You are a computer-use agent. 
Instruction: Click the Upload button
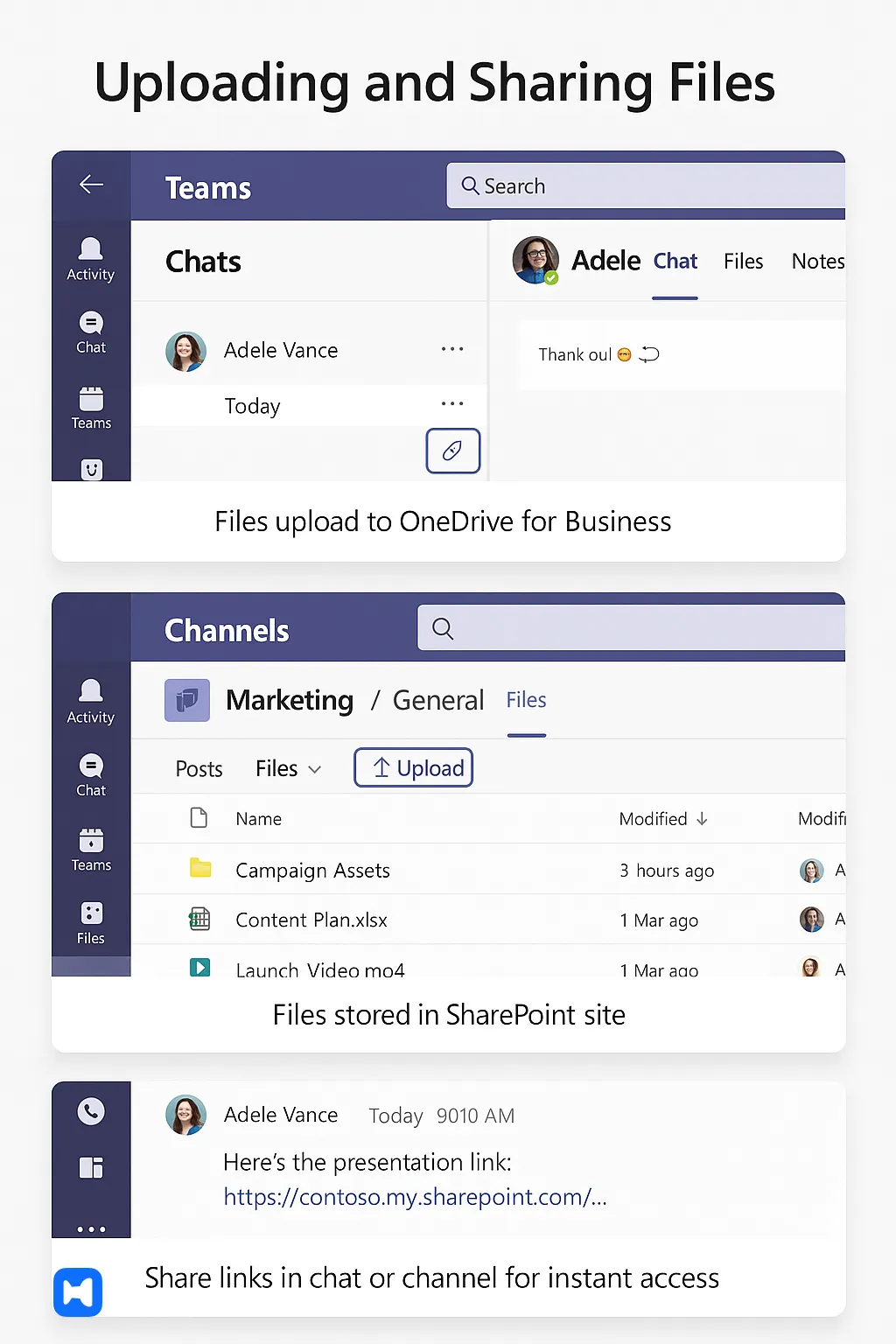coord(413,767)
